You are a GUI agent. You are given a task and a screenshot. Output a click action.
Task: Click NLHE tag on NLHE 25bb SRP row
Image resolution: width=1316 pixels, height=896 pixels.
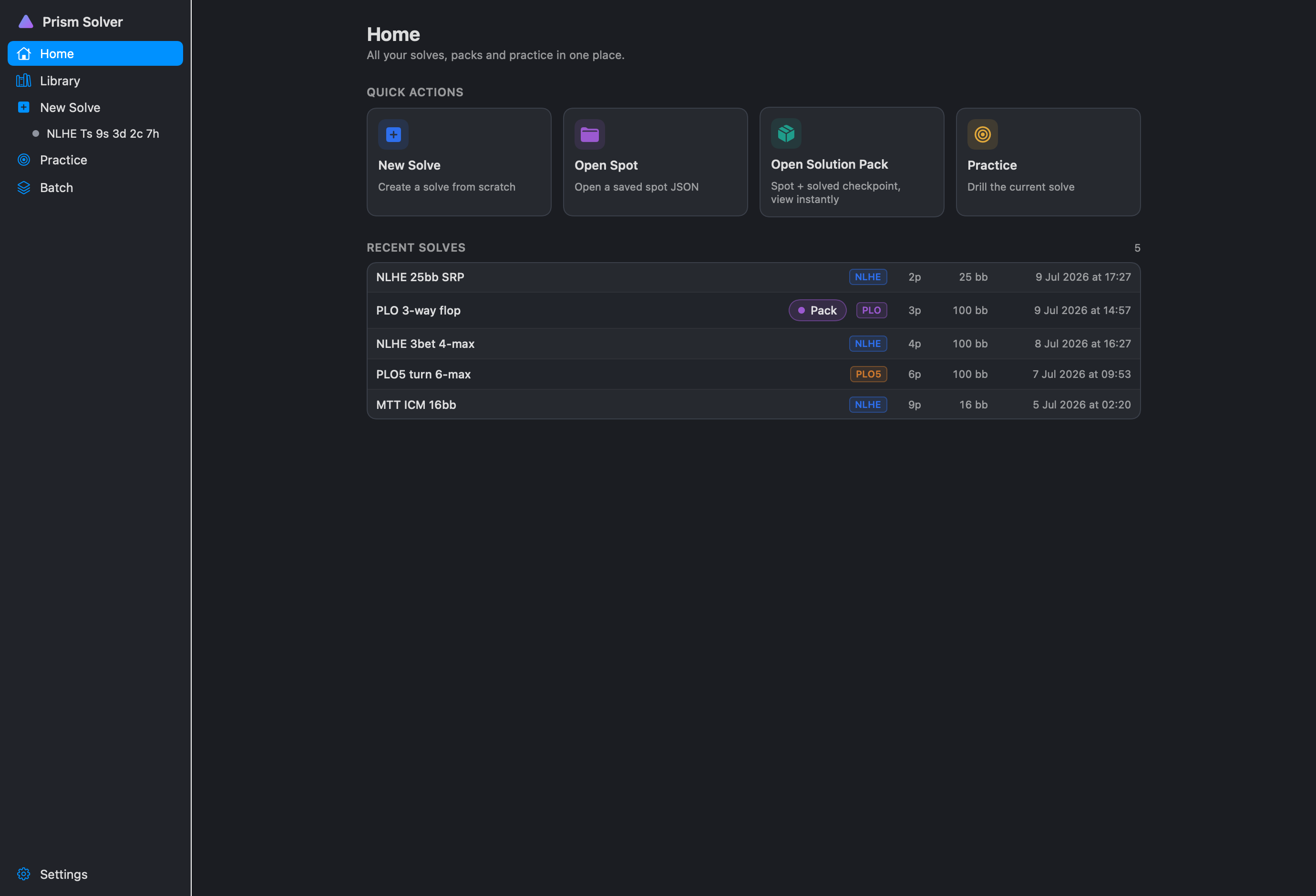(867, 277)
